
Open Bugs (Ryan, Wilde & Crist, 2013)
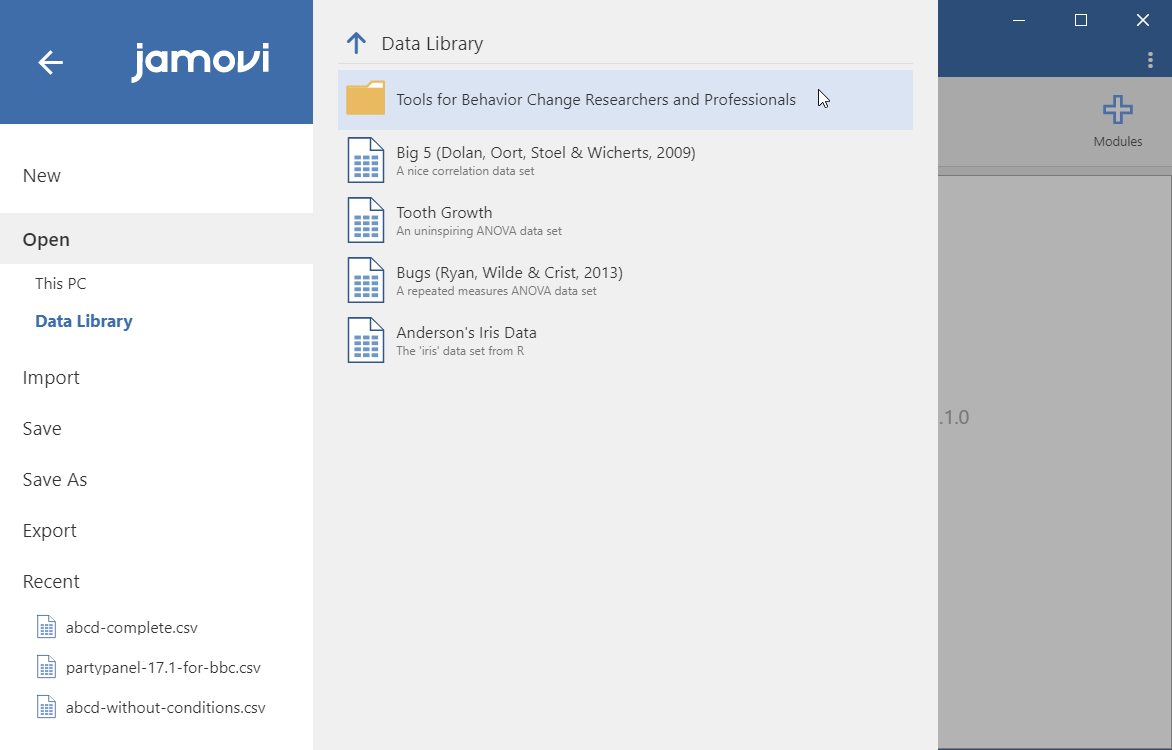pos(625,280)
